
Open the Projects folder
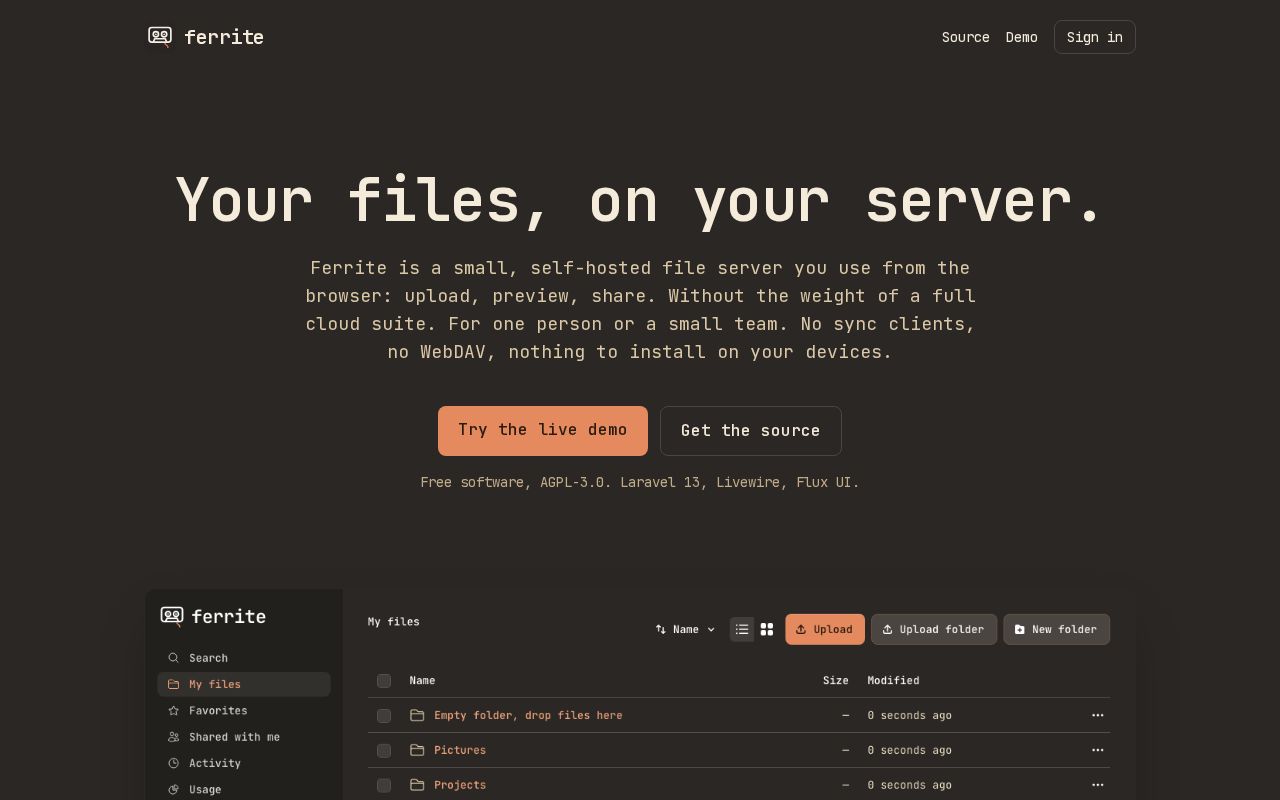click(460, 785)
